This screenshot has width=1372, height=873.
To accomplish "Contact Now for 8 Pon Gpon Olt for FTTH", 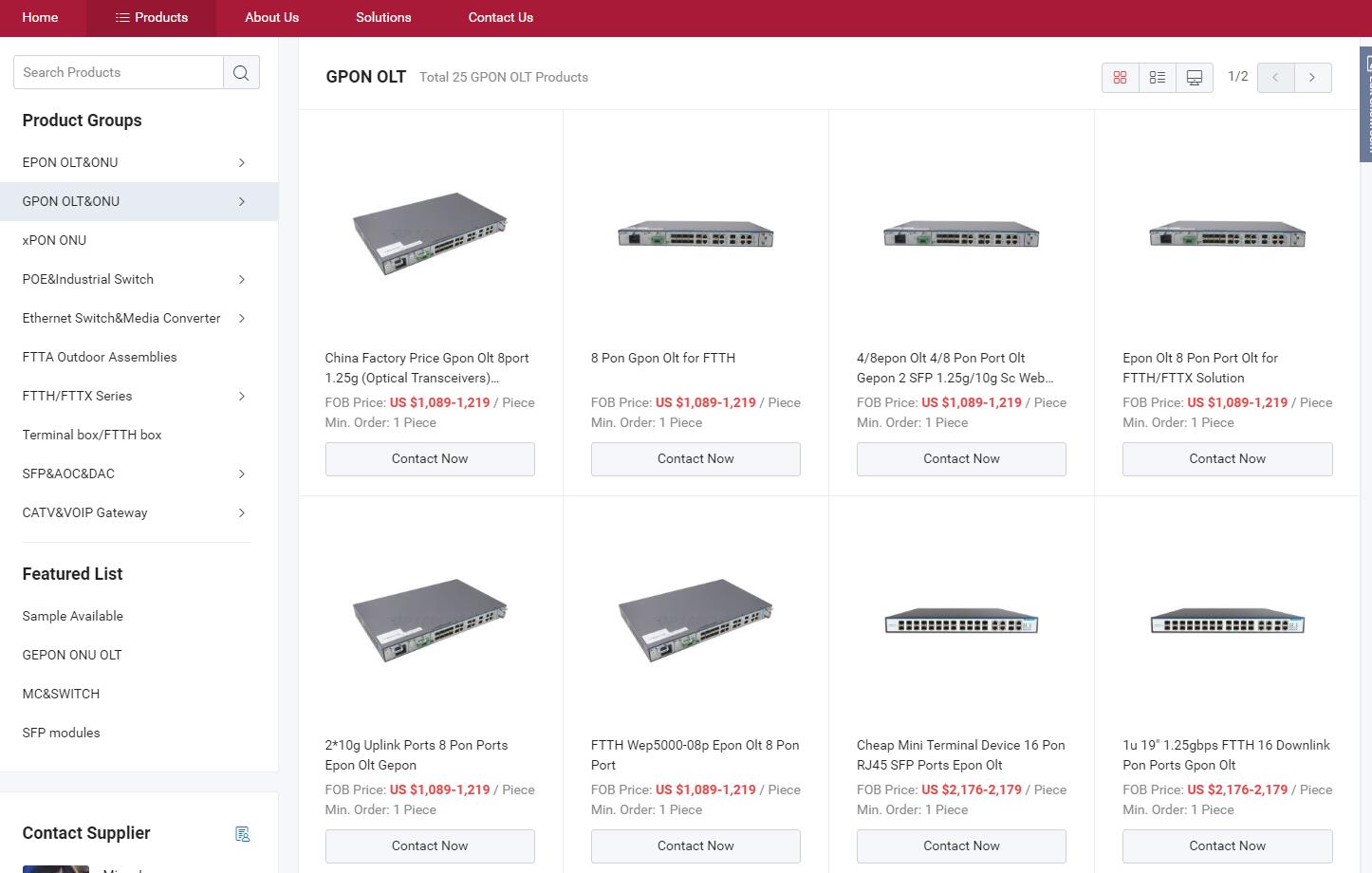I will [x=695, y=458].
